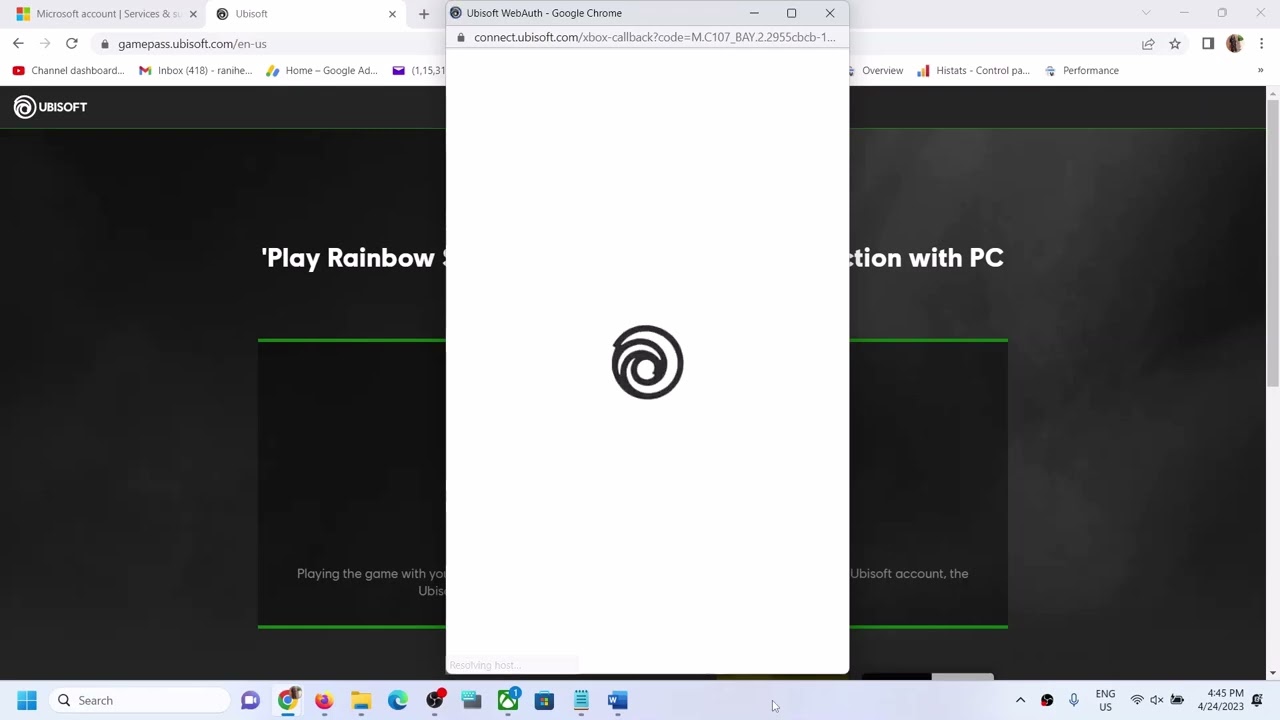Click battery status icon
1280x720 pixels.
coord(1178,700)
